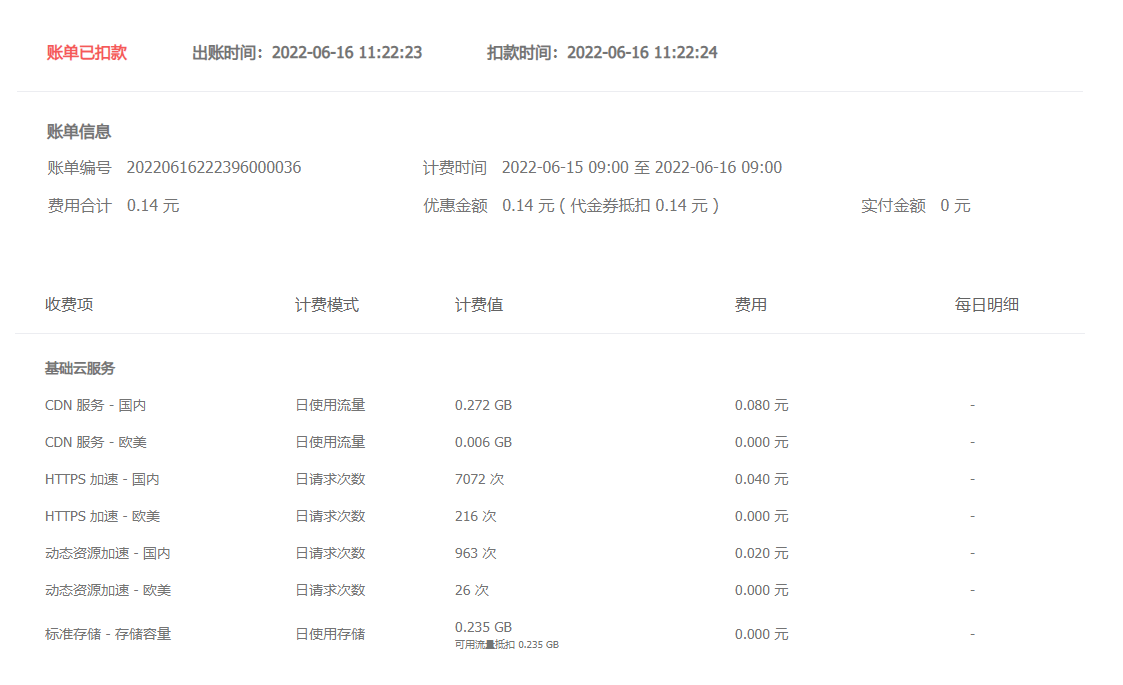Viewport: 1123px width, 685px height.
Task: Click the 收费项 column header
Action: (69, 305)
